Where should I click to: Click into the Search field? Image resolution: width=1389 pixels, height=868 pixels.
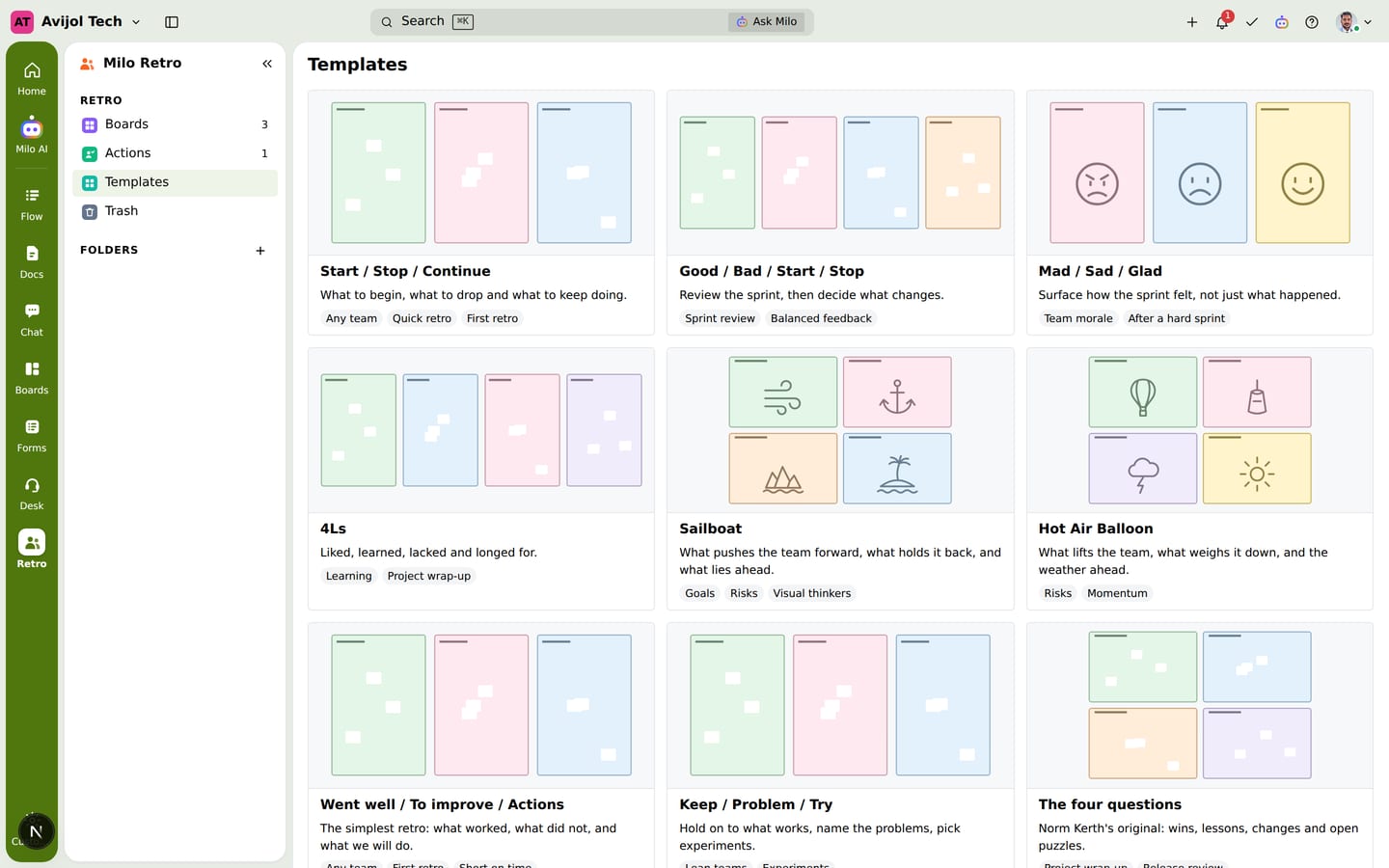point(592,21)
